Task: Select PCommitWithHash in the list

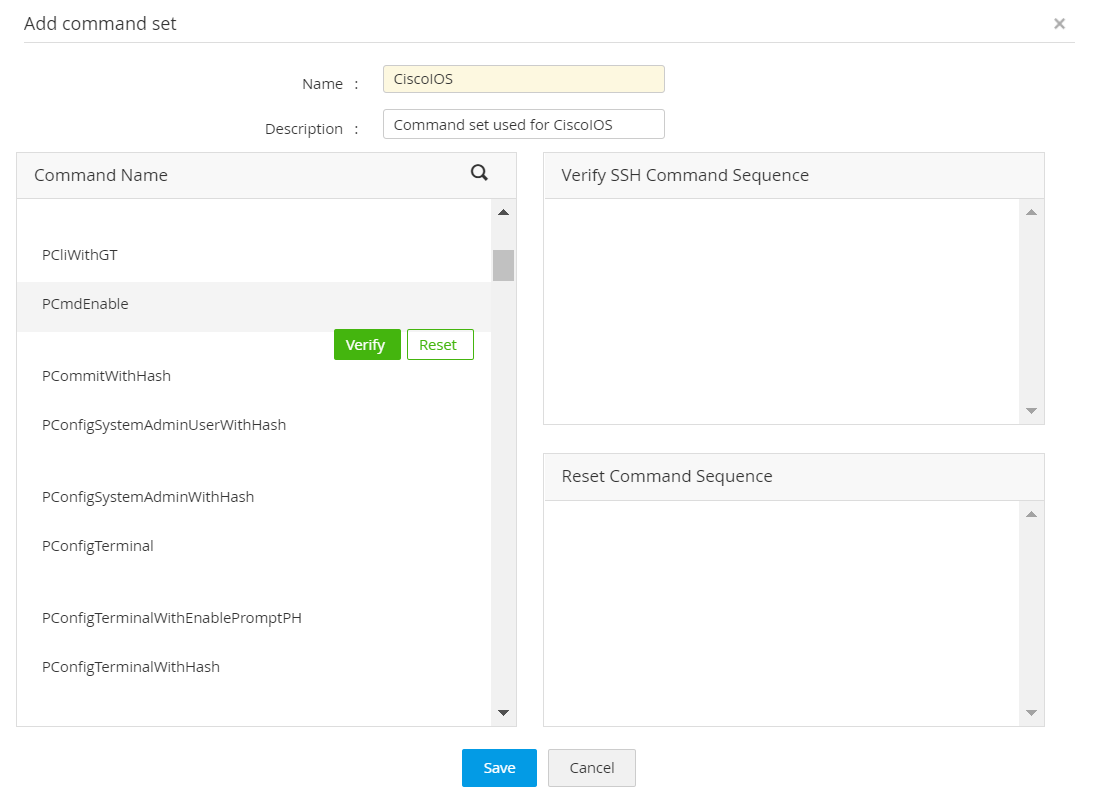Action: point(107,376)
